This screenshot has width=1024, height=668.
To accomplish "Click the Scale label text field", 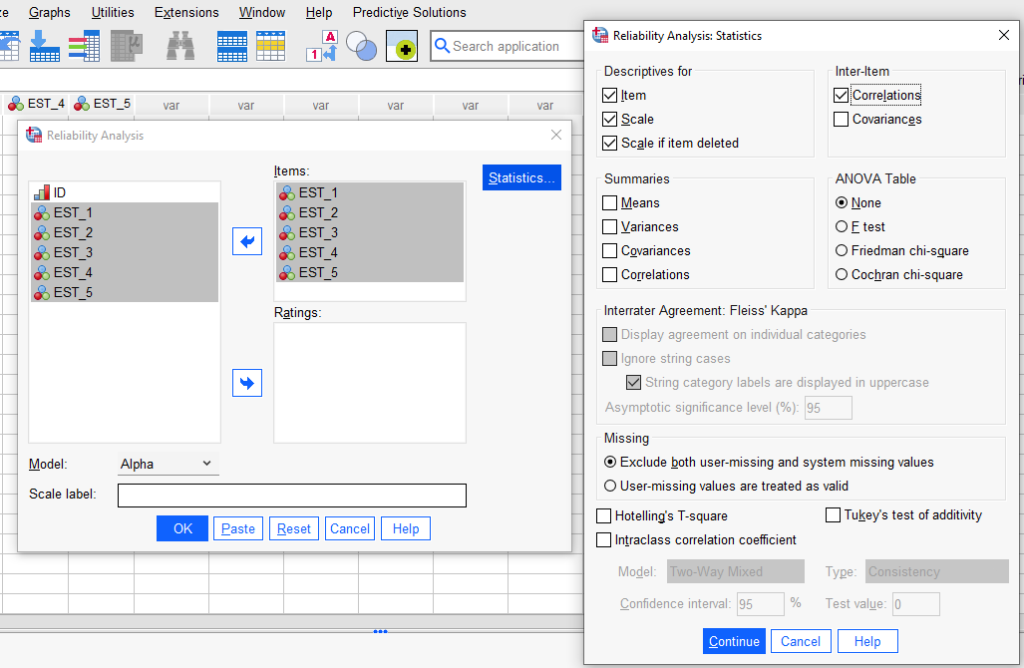I will tap(292, 495).
